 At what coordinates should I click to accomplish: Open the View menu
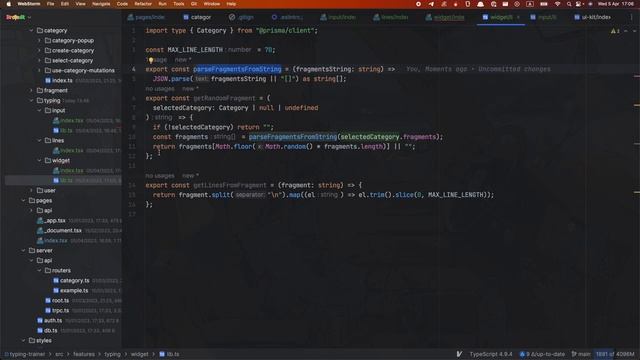(80, 4)
